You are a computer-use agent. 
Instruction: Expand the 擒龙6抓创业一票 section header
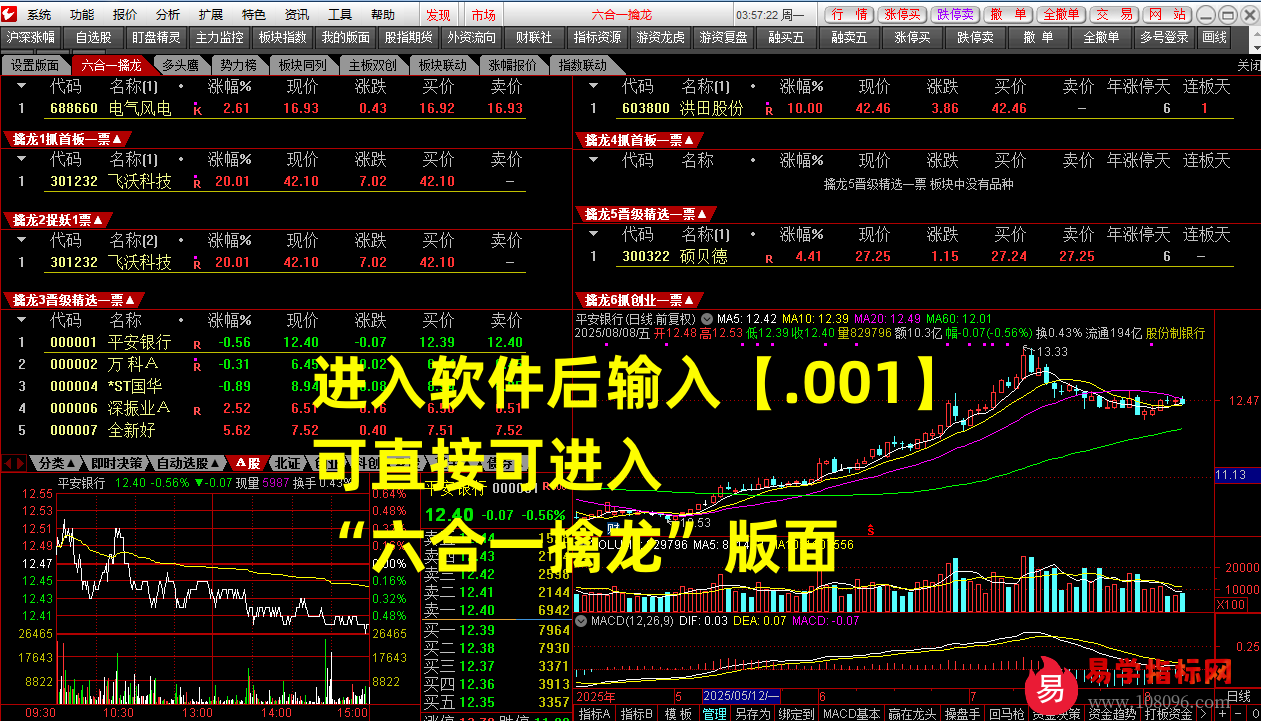pos(646,299)
